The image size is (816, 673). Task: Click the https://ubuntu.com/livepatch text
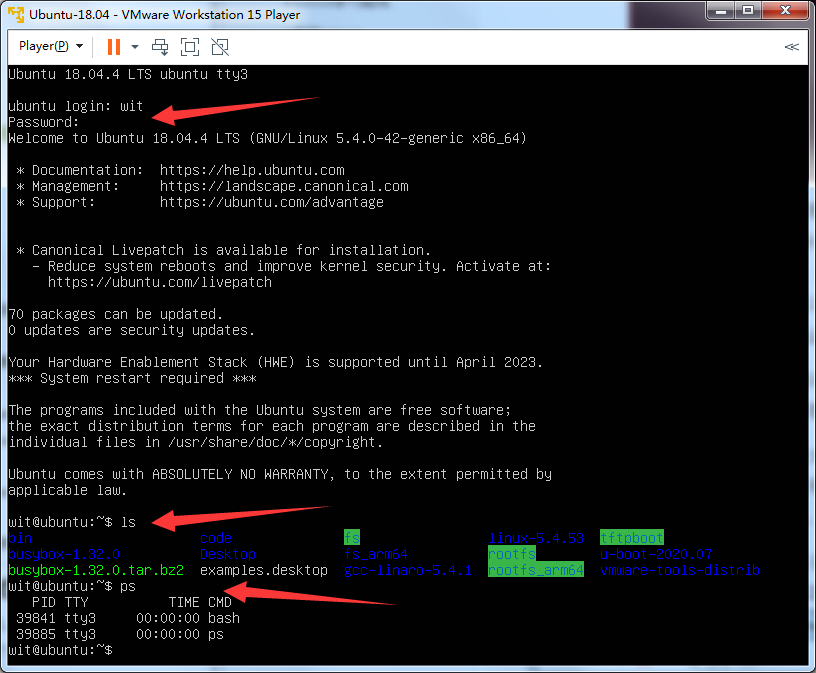point(160,283)
